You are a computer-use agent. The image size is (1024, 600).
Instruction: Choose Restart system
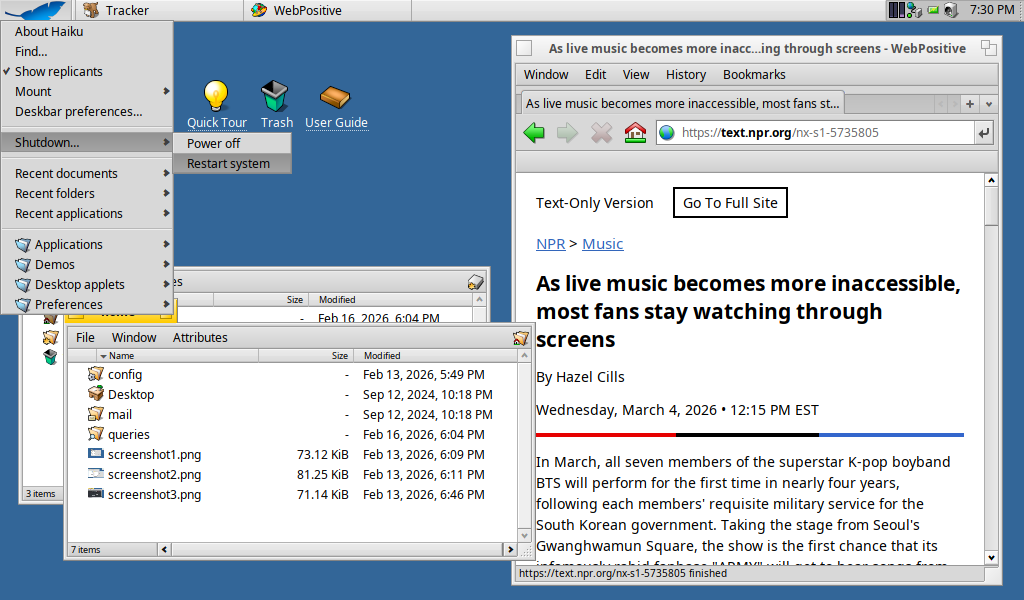[232, 163]
